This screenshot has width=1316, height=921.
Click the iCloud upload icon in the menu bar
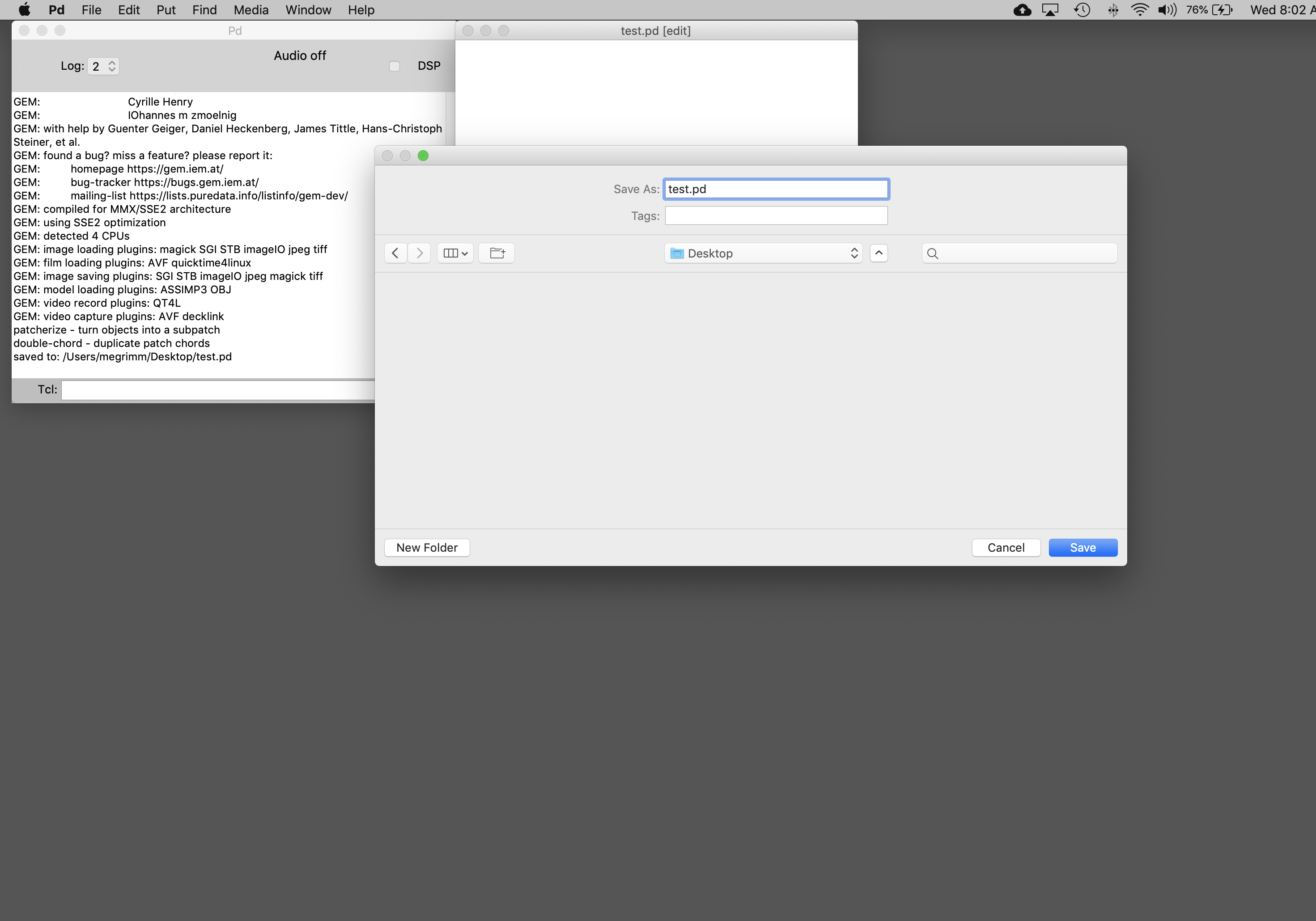(x=1022, y=10)
